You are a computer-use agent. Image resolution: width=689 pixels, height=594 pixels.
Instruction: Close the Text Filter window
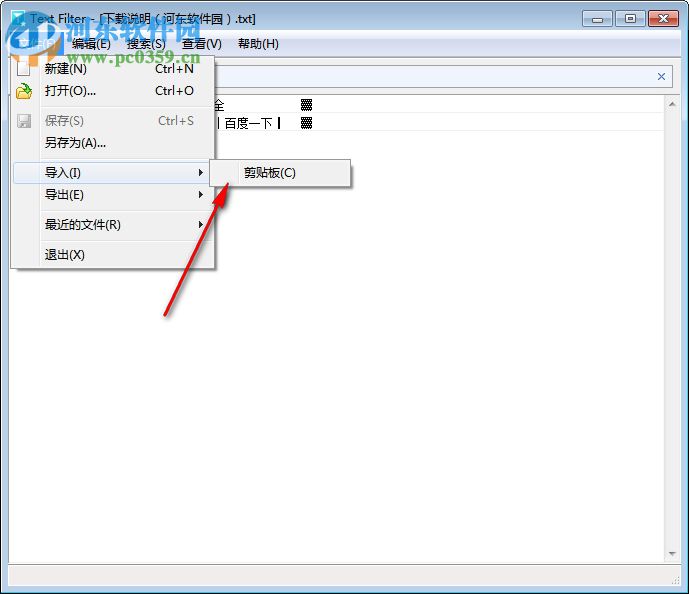[664, 19]
